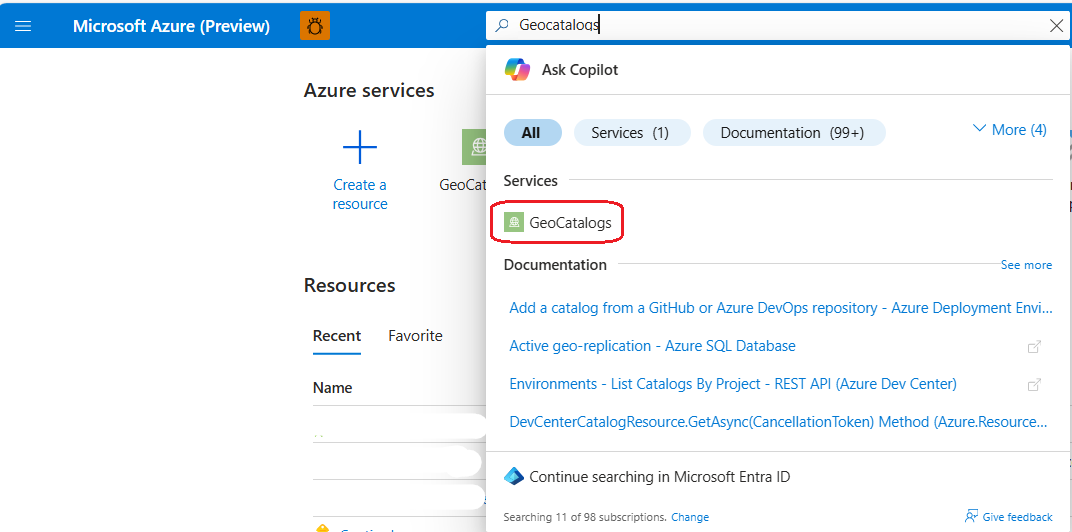Open external link for Active geo-replication
The image size is (1072, 532).
point(1035,346)
